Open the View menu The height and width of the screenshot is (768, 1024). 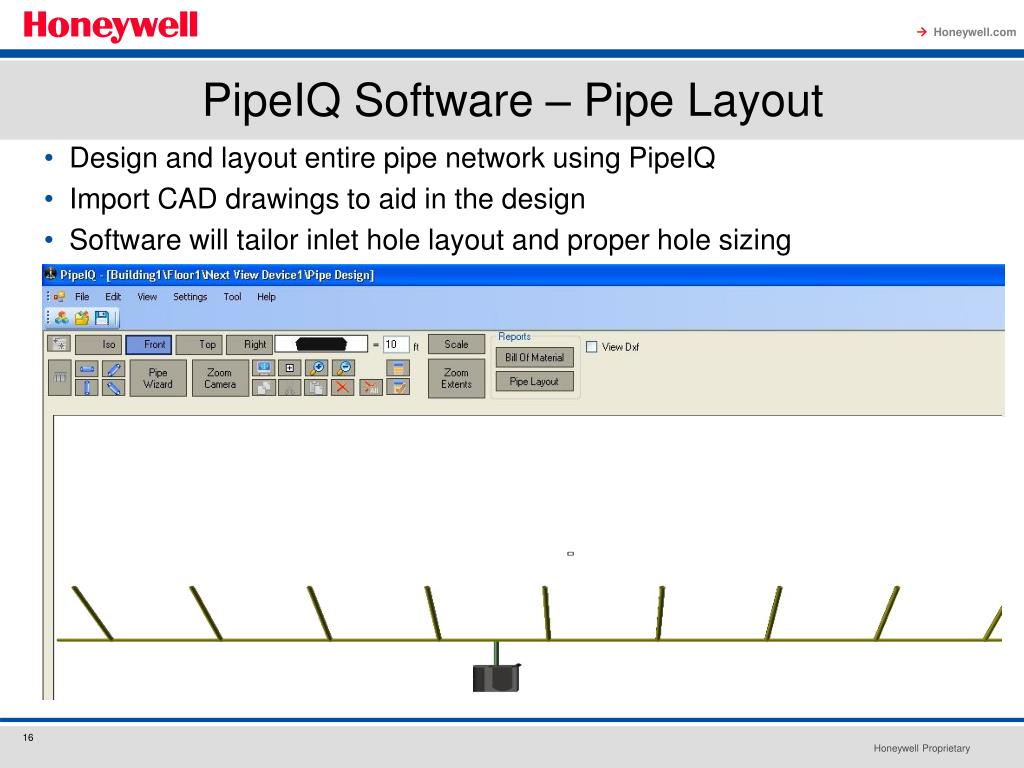(147, 296)
